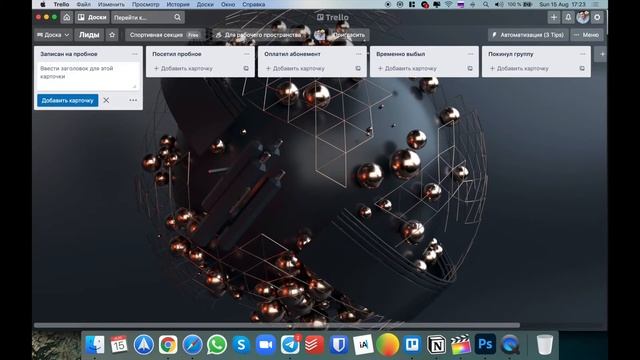Star the Лиды board

pos(112,35)
